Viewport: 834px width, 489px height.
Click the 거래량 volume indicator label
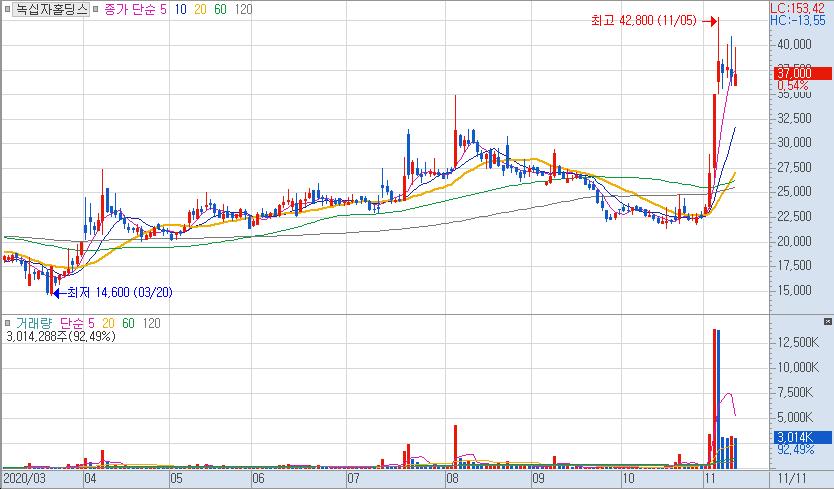pos(34,323)
